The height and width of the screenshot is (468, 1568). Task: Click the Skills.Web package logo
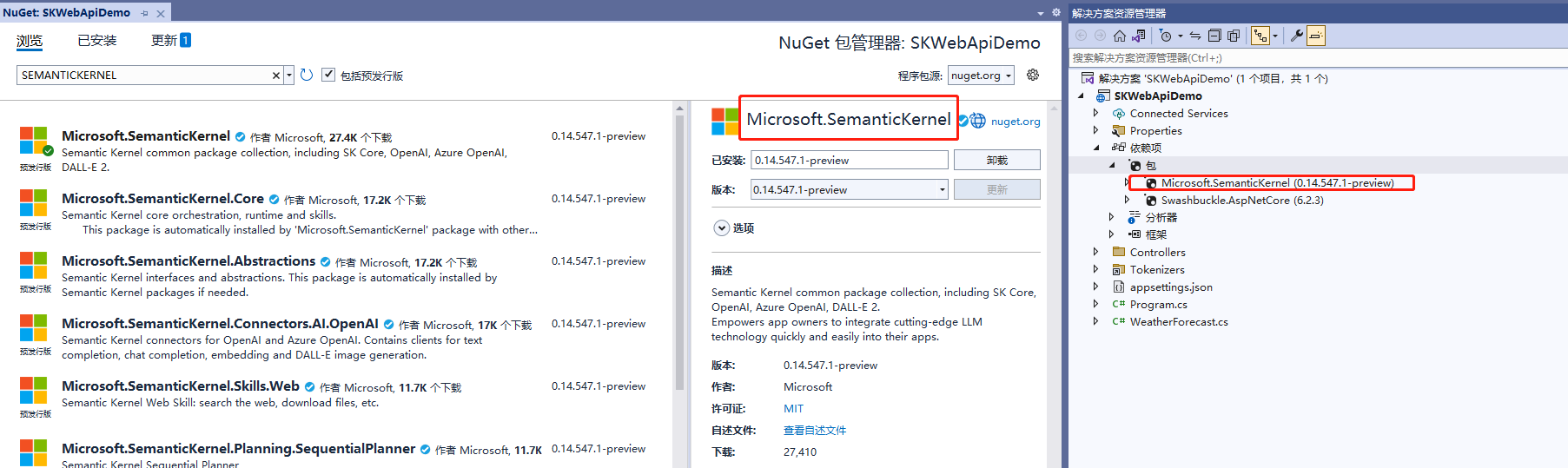[x=33, y=391]
